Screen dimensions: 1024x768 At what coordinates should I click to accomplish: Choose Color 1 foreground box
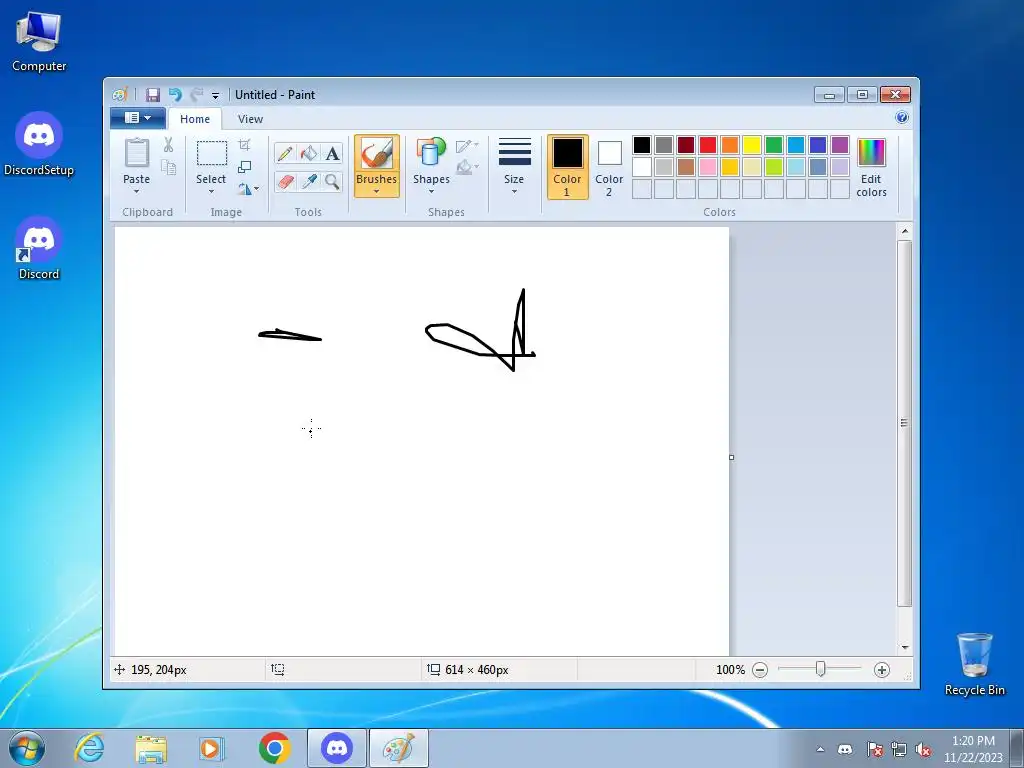[x=568, y=167]
